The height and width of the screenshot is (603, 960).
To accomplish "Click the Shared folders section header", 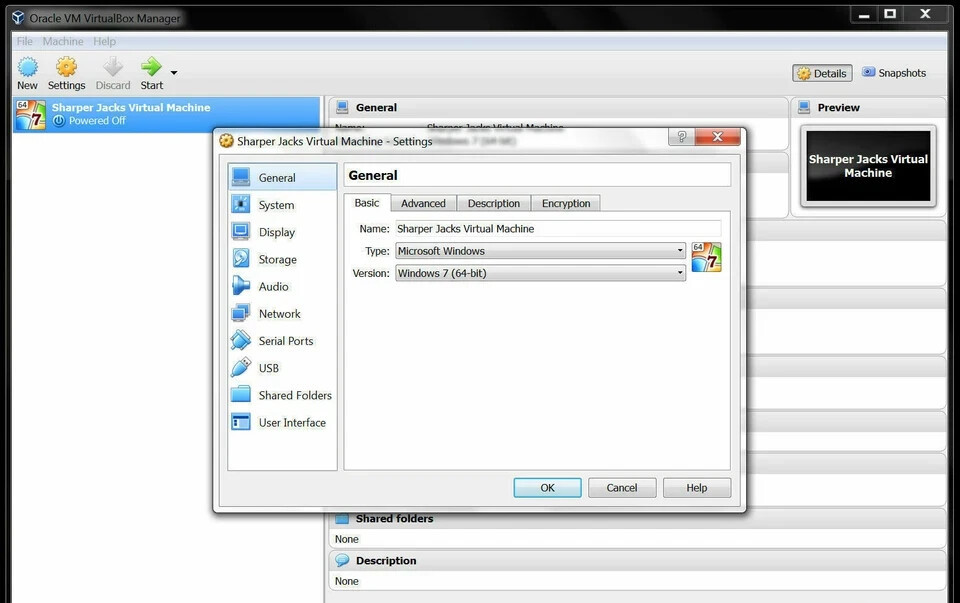I will click(x=638, y=519).
